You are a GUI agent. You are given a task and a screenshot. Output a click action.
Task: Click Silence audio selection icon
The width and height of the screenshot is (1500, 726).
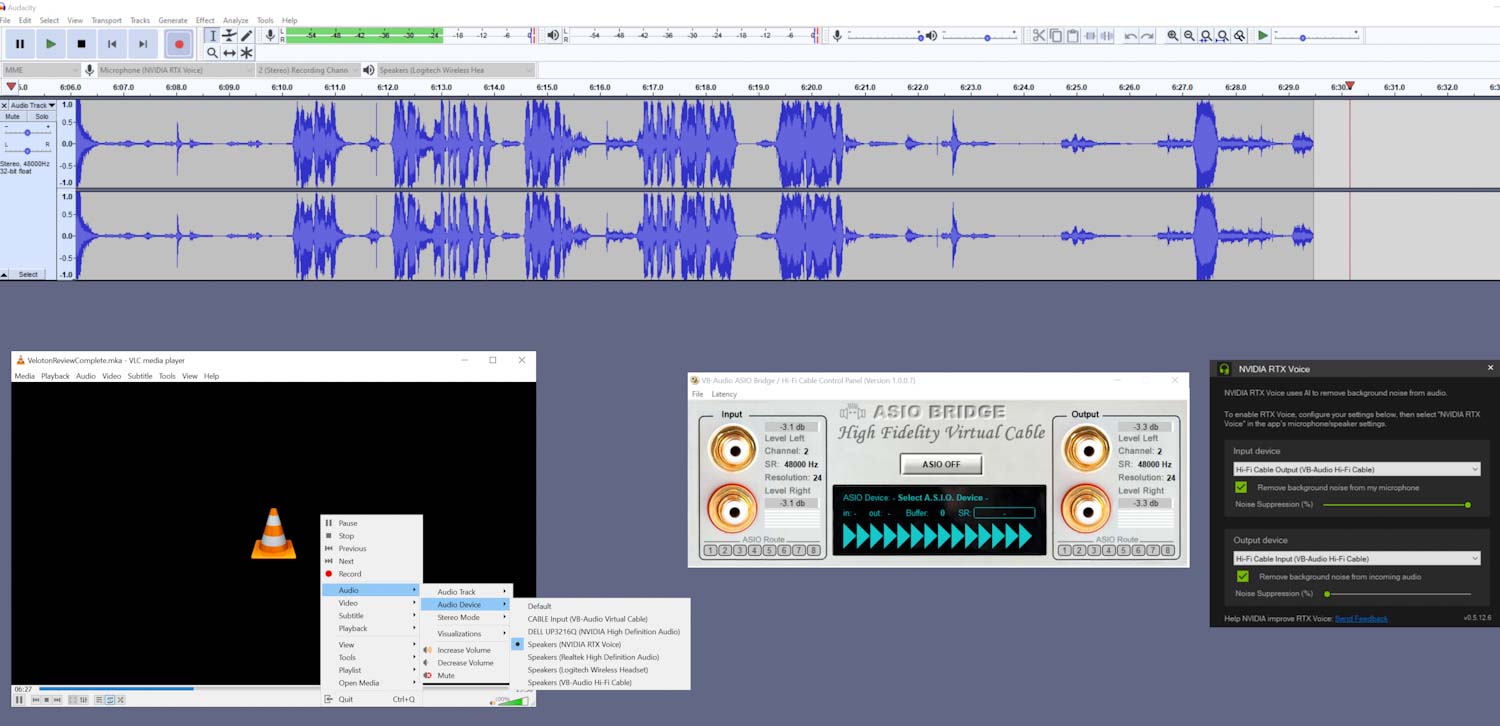pos(1107,36)
